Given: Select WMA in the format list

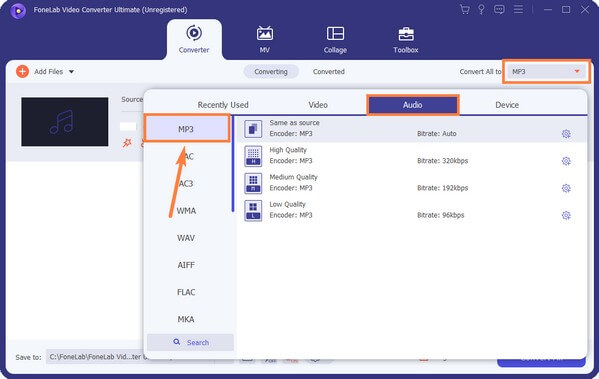Looking at the screenshot, I should [x=186, y=211].
